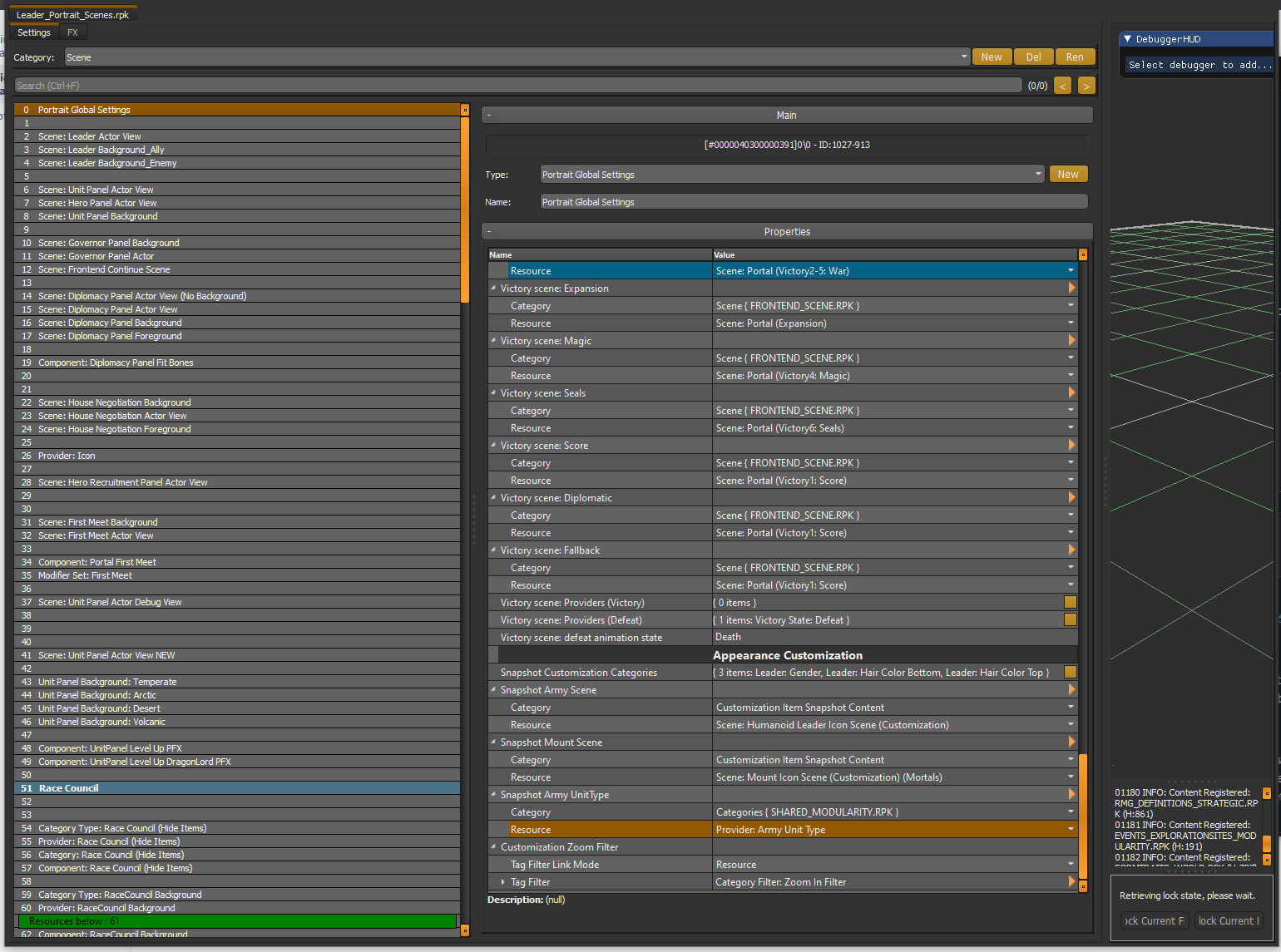The image size is (1281, 952).
Task: Expand the Victory scene: Magic group
Action: pos(493,340)
